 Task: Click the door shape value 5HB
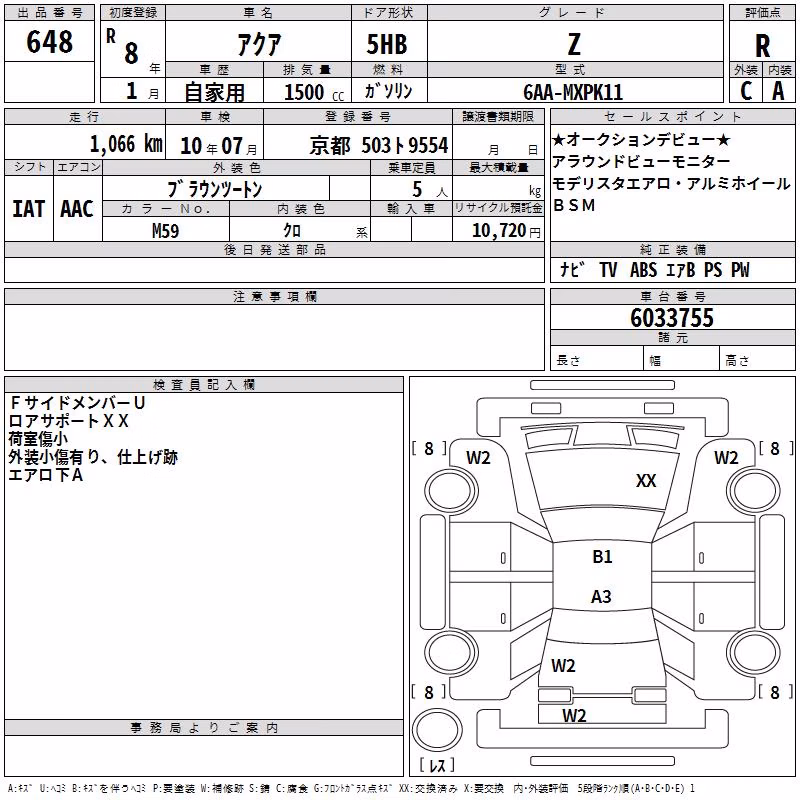pos(387,44)
